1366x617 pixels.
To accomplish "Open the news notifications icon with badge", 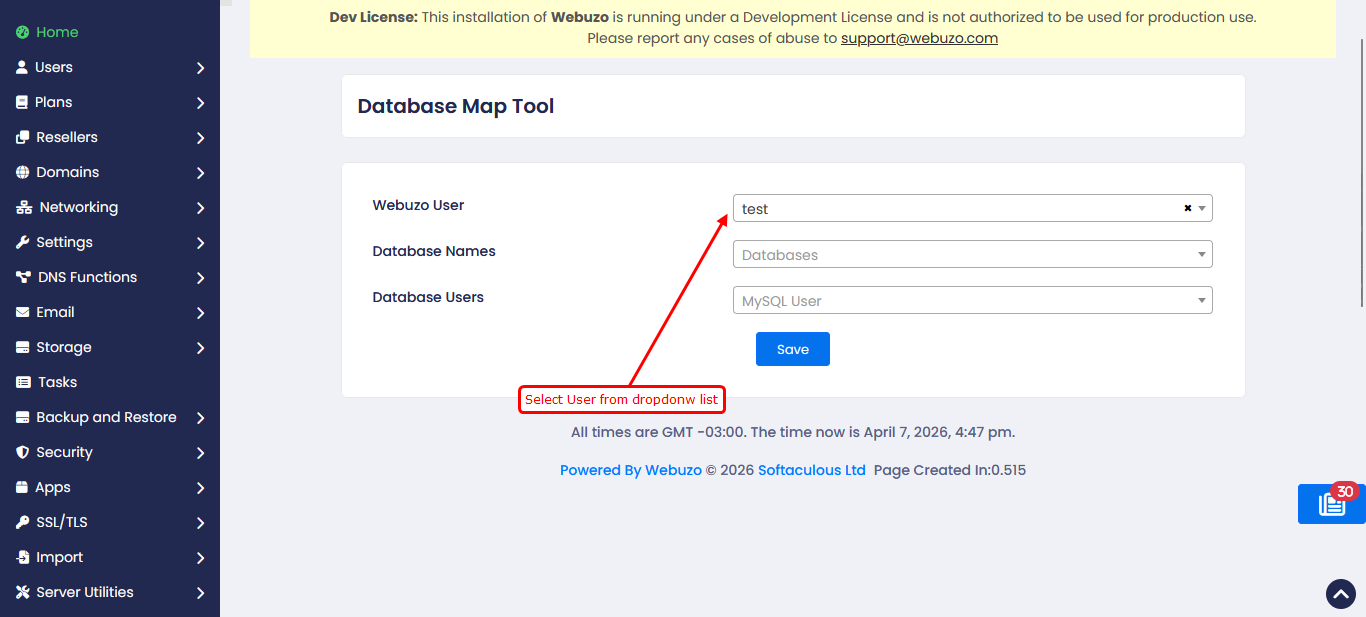I will tap(1332, 504).
